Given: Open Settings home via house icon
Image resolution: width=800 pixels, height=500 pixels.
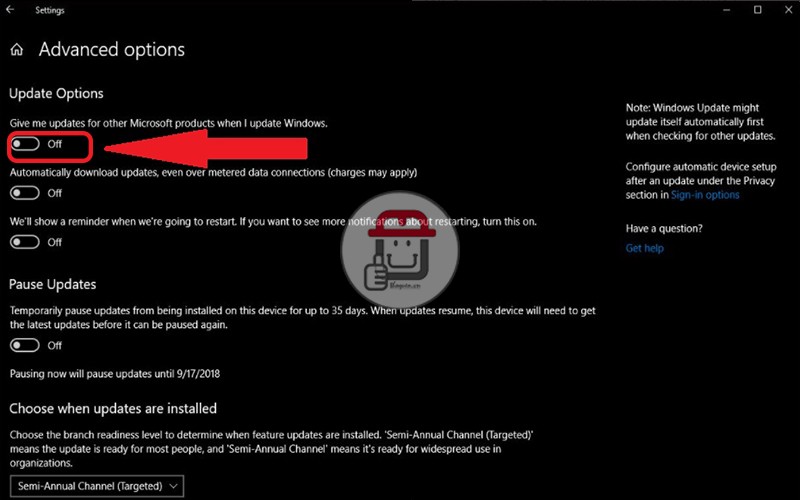Looking at the screenshot, I should tap(17, 49).
